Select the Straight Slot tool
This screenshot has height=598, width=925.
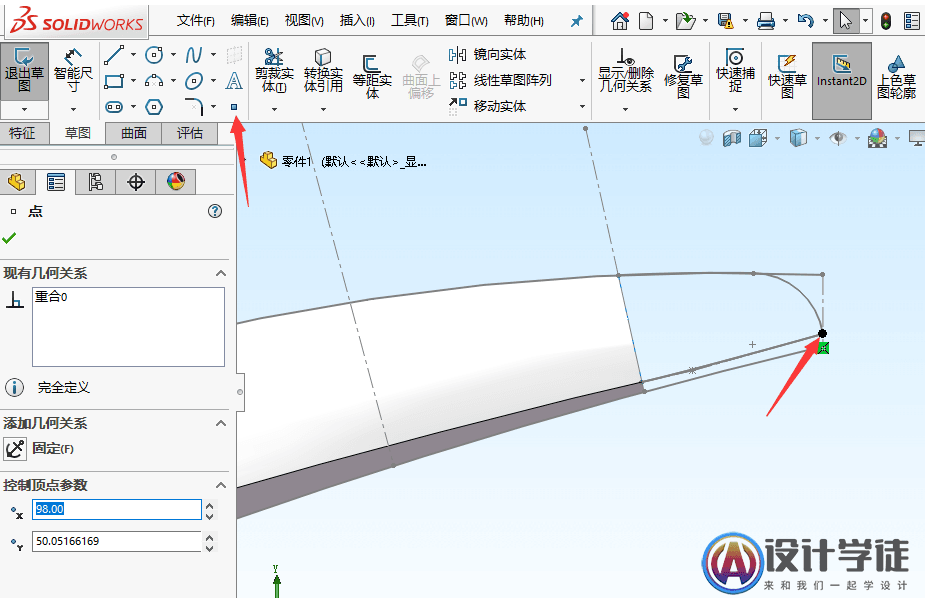[x=114, y=107]
